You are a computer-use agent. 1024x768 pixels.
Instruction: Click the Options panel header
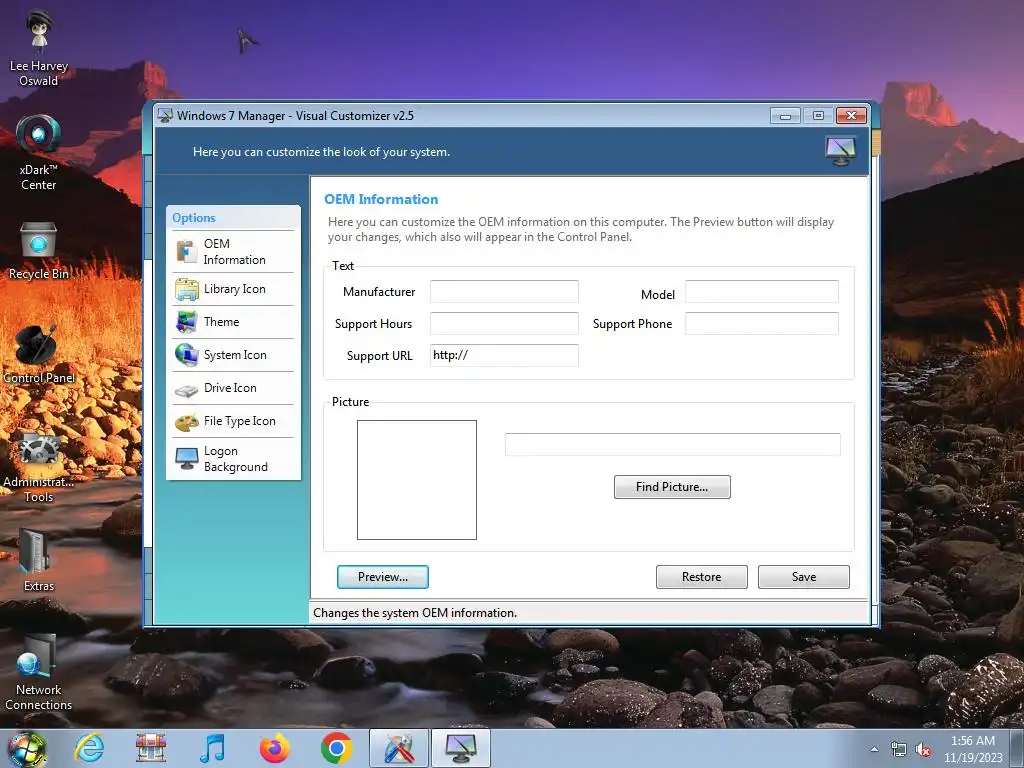[x=233, y=217]
